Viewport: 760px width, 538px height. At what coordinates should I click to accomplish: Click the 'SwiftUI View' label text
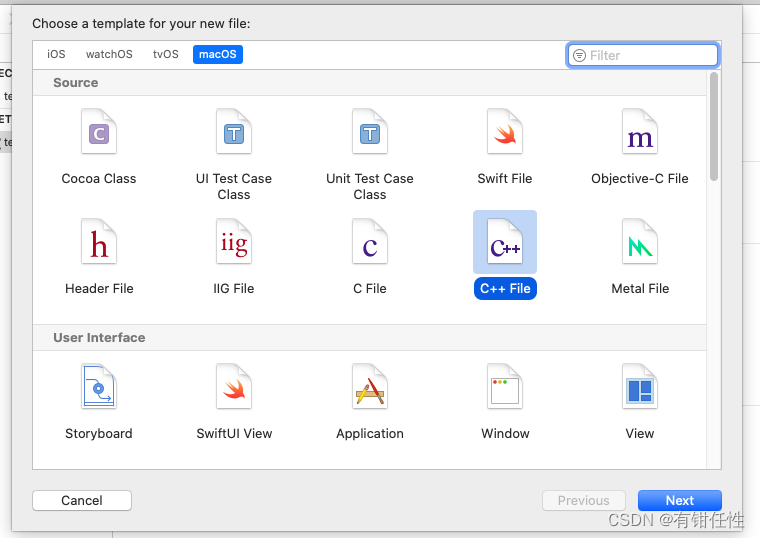[x=234, y=433]
